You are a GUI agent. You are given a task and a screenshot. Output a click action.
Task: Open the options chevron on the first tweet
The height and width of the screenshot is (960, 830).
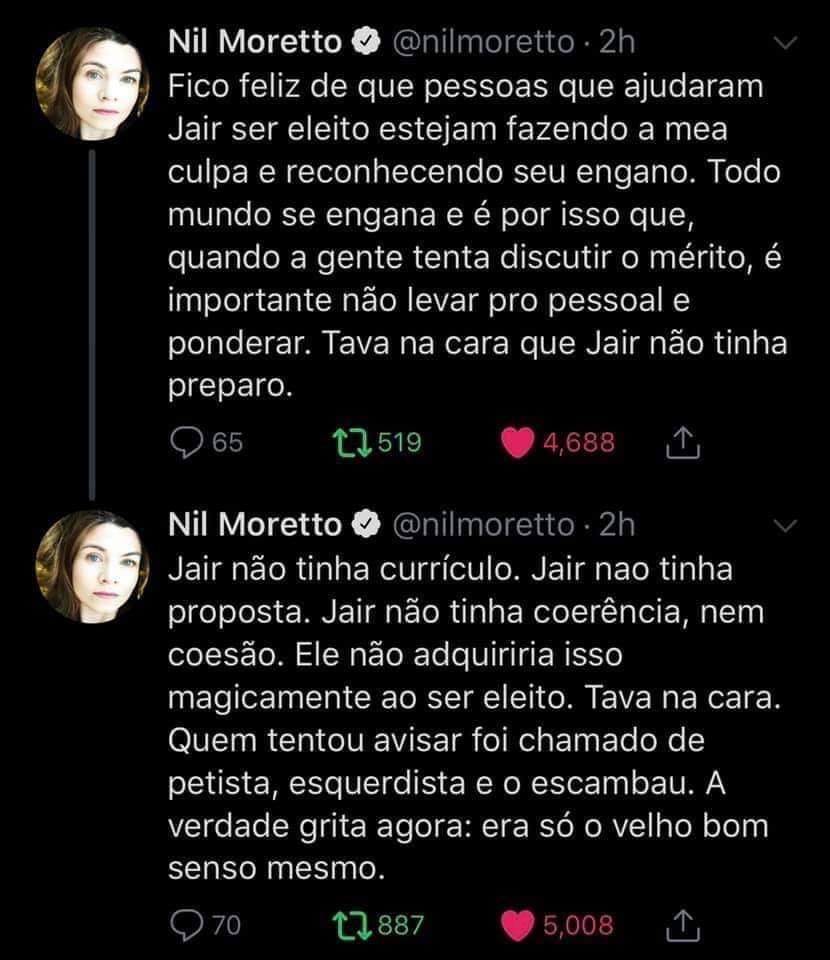point(785,43)
